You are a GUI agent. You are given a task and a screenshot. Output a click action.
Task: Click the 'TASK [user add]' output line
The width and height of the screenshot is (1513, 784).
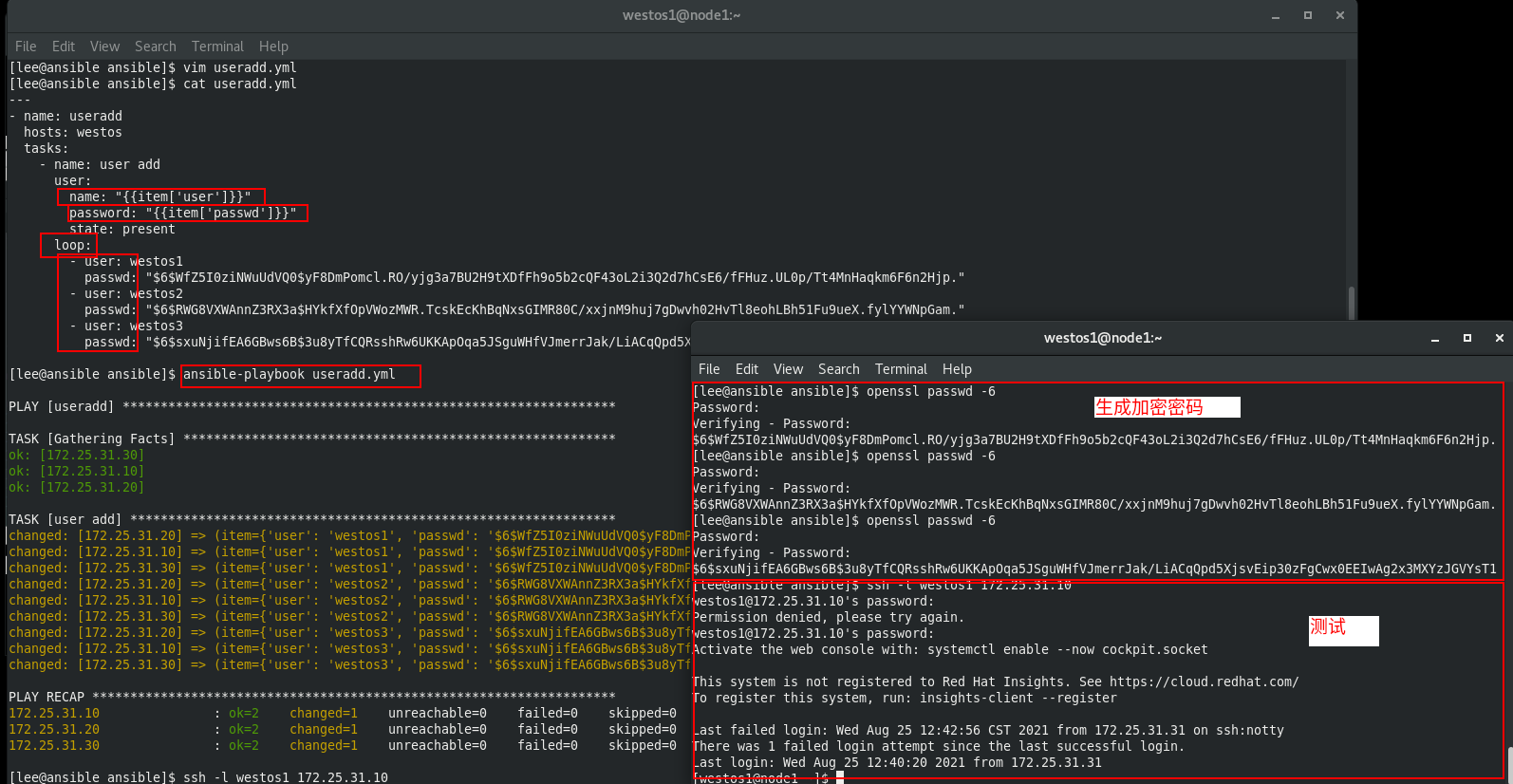[x=312, y=520]
